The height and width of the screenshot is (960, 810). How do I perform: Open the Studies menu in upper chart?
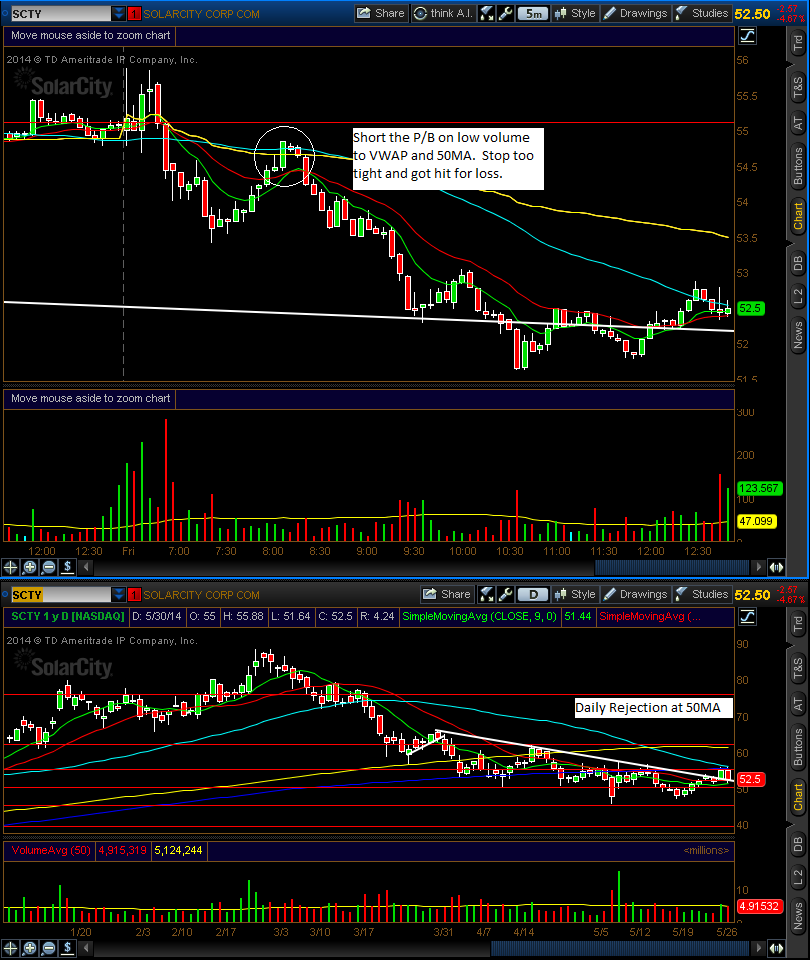[702, 13]
